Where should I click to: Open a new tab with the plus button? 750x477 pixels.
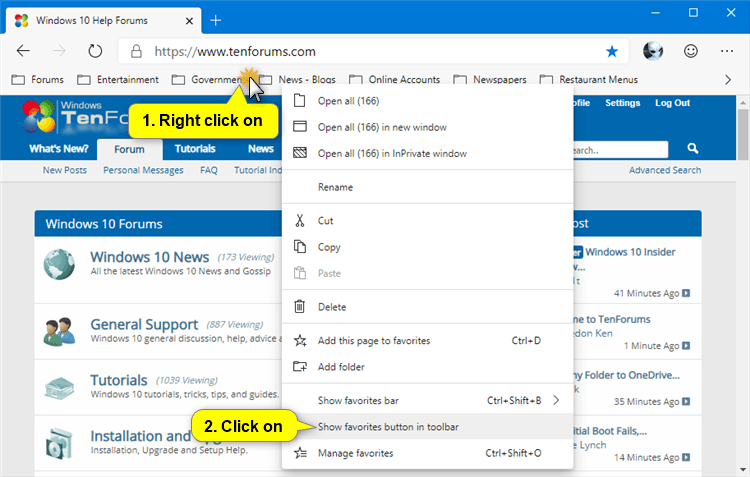(216, 20)
